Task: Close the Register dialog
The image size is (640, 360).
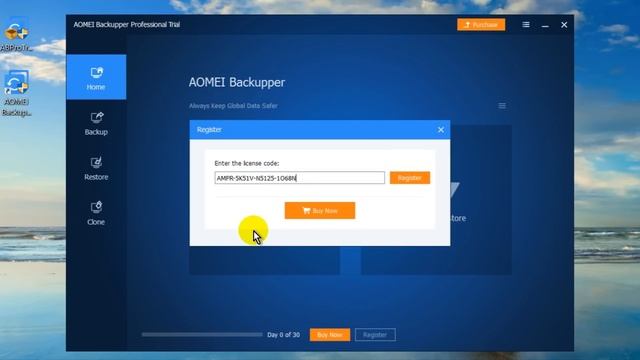Action: point(441,130)
